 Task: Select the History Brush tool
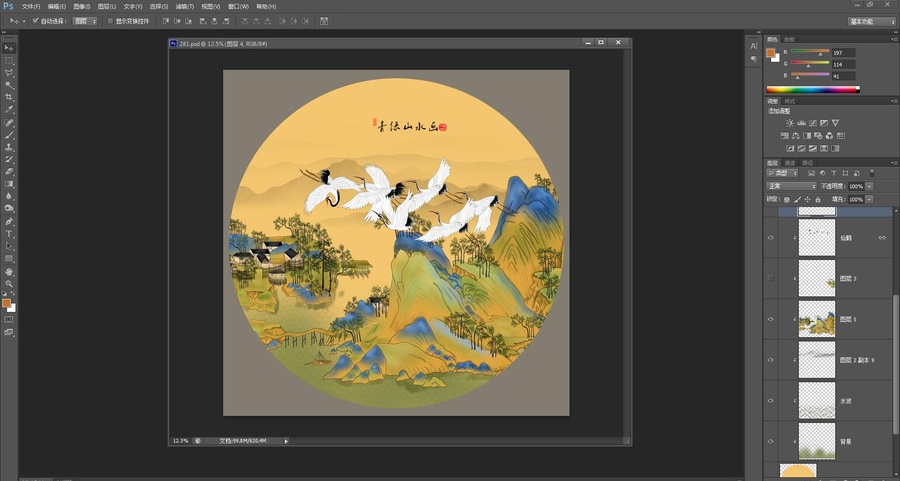click(x=9, y=159)
